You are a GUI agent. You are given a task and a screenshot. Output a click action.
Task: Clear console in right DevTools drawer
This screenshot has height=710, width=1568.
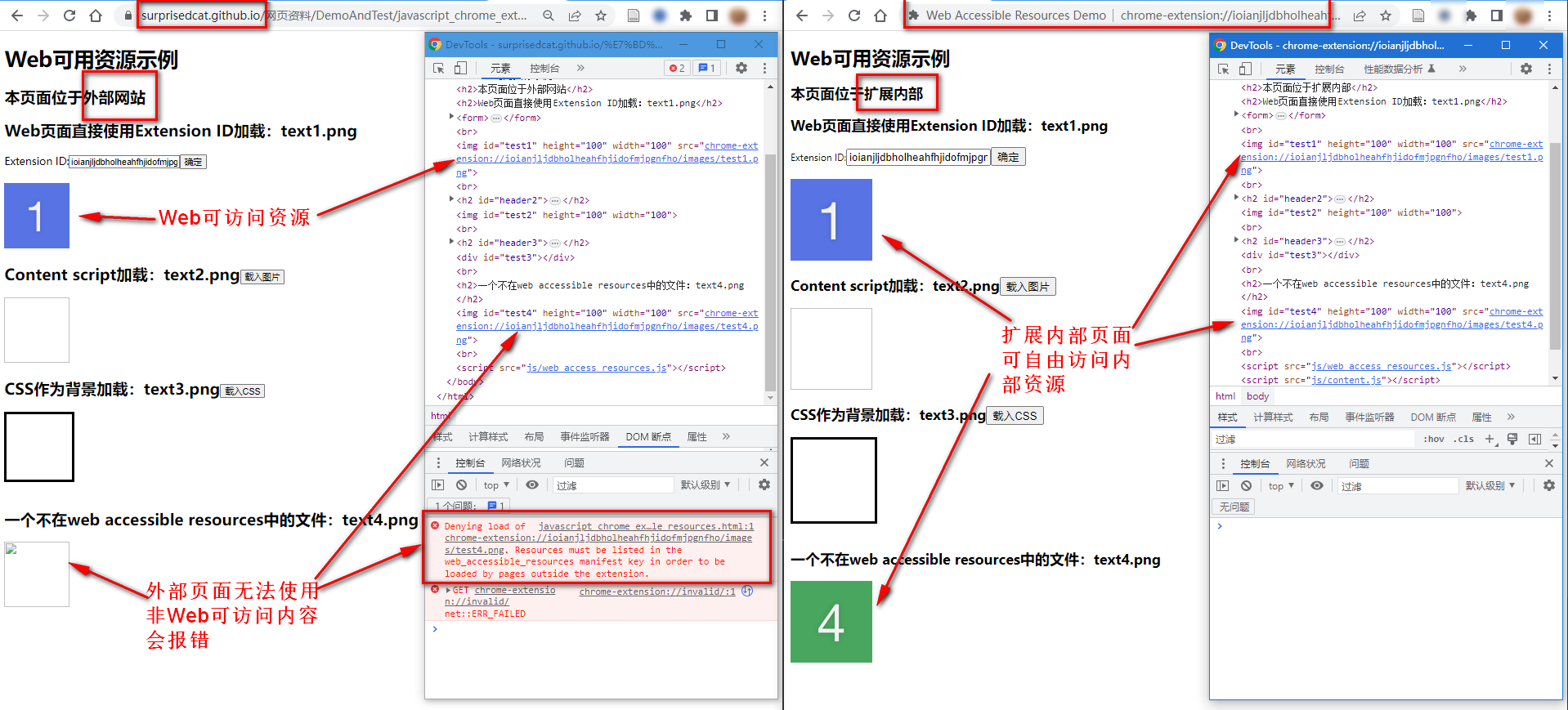click(x=1247, y=485)
